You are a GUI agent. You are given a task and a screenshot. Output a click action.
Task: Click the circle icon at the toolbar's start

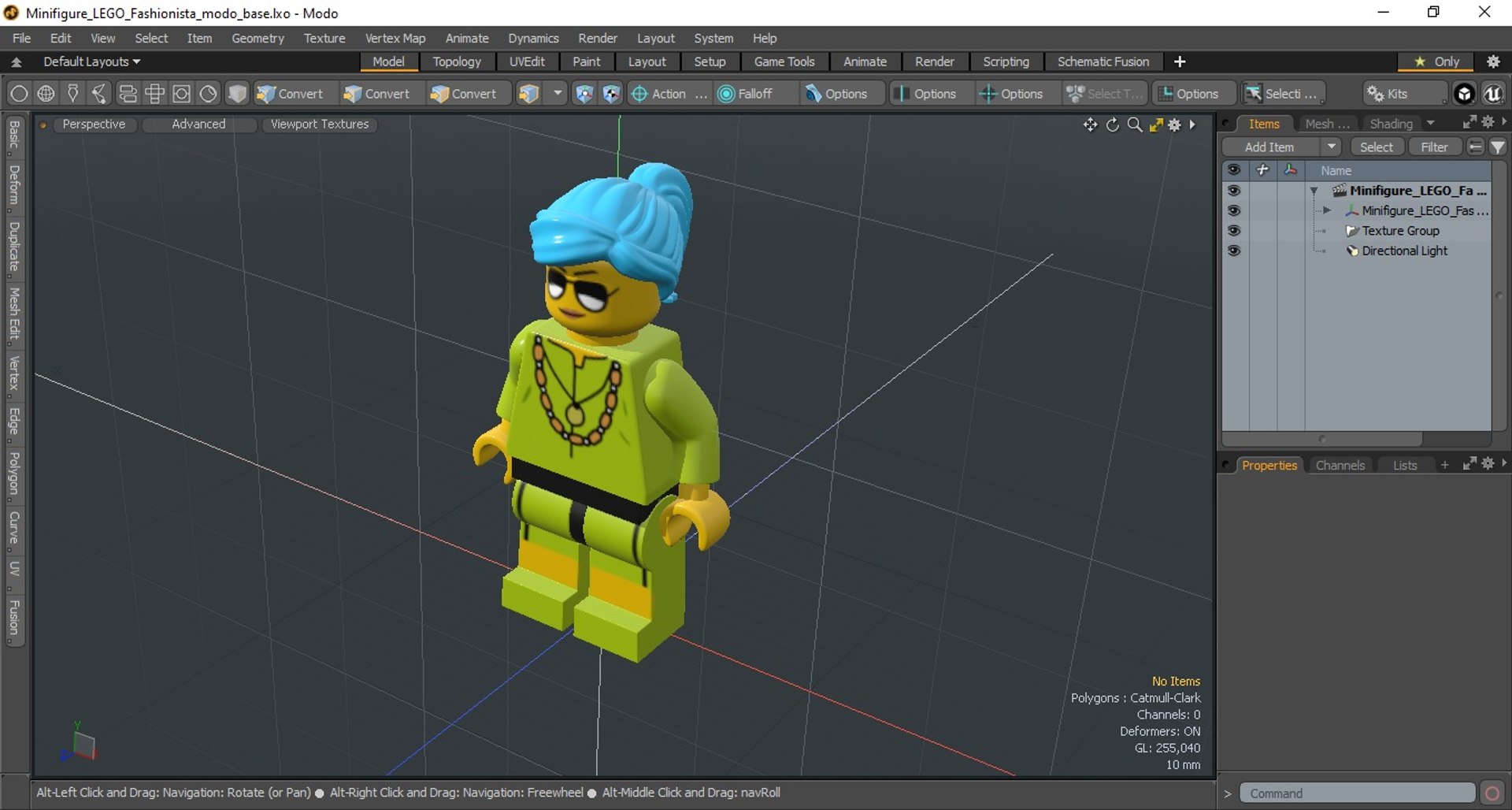pyautogui.click(x=19, y=94)
